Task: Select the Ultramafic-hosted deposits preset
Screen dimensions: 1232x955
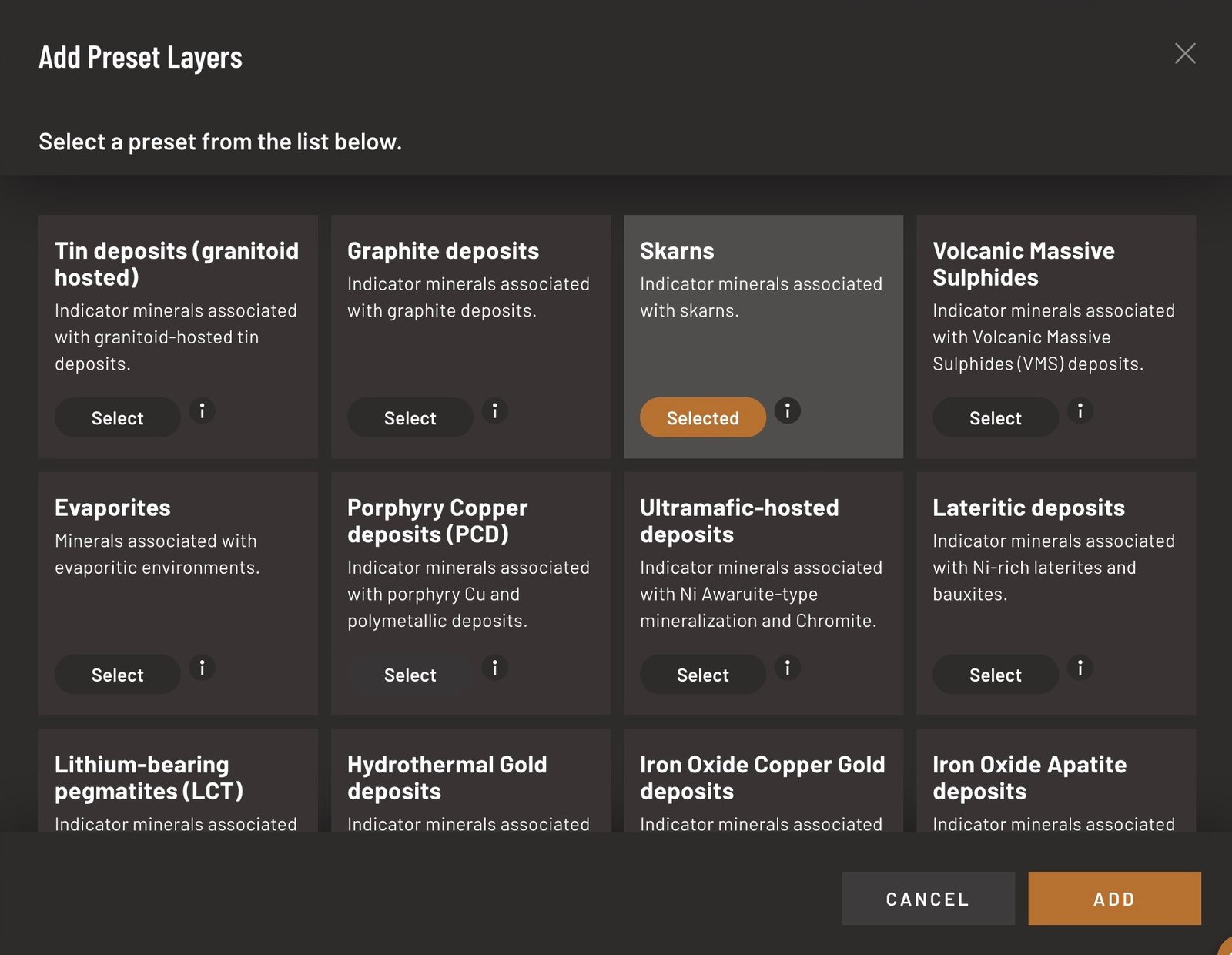Action: coord(703,674)
